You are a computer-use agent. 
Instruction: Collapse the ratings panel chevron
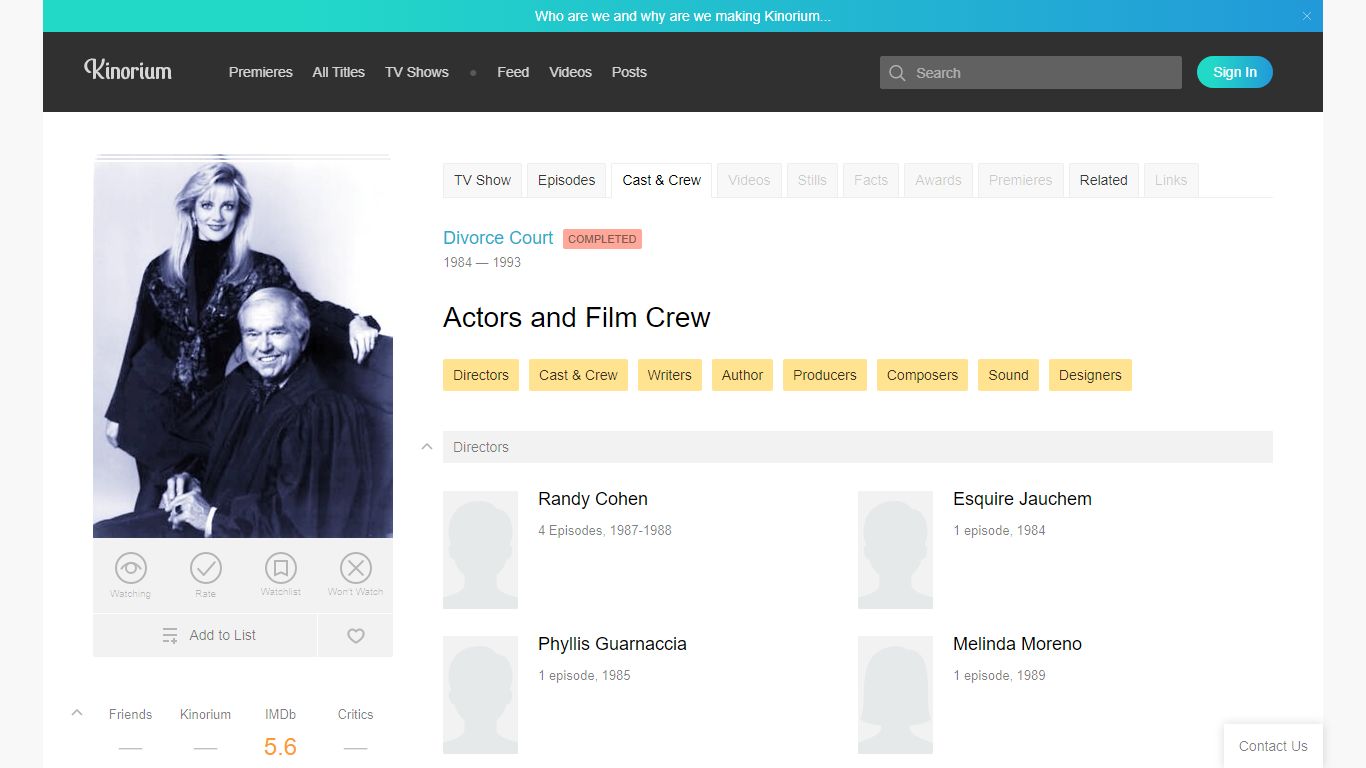pyautogui.click(x=77, y=713)
